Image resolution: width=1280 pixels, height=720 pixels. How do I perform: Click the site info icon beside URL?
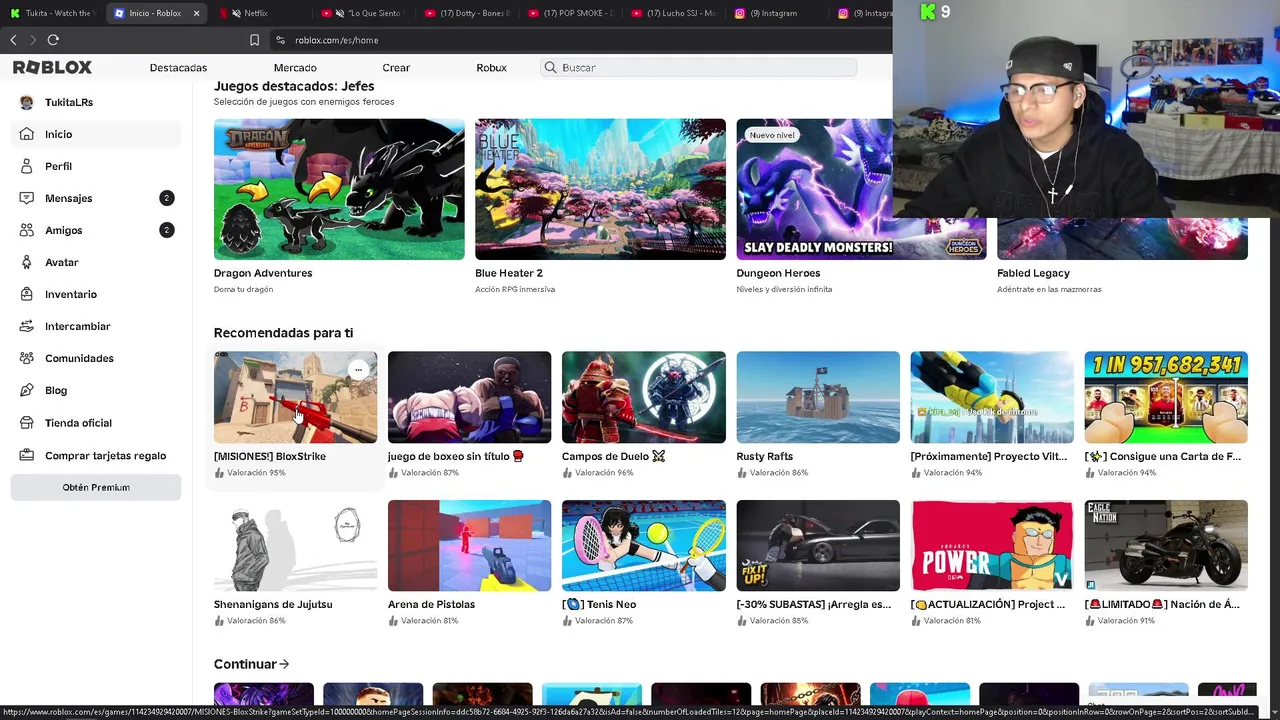click(281, 40)
